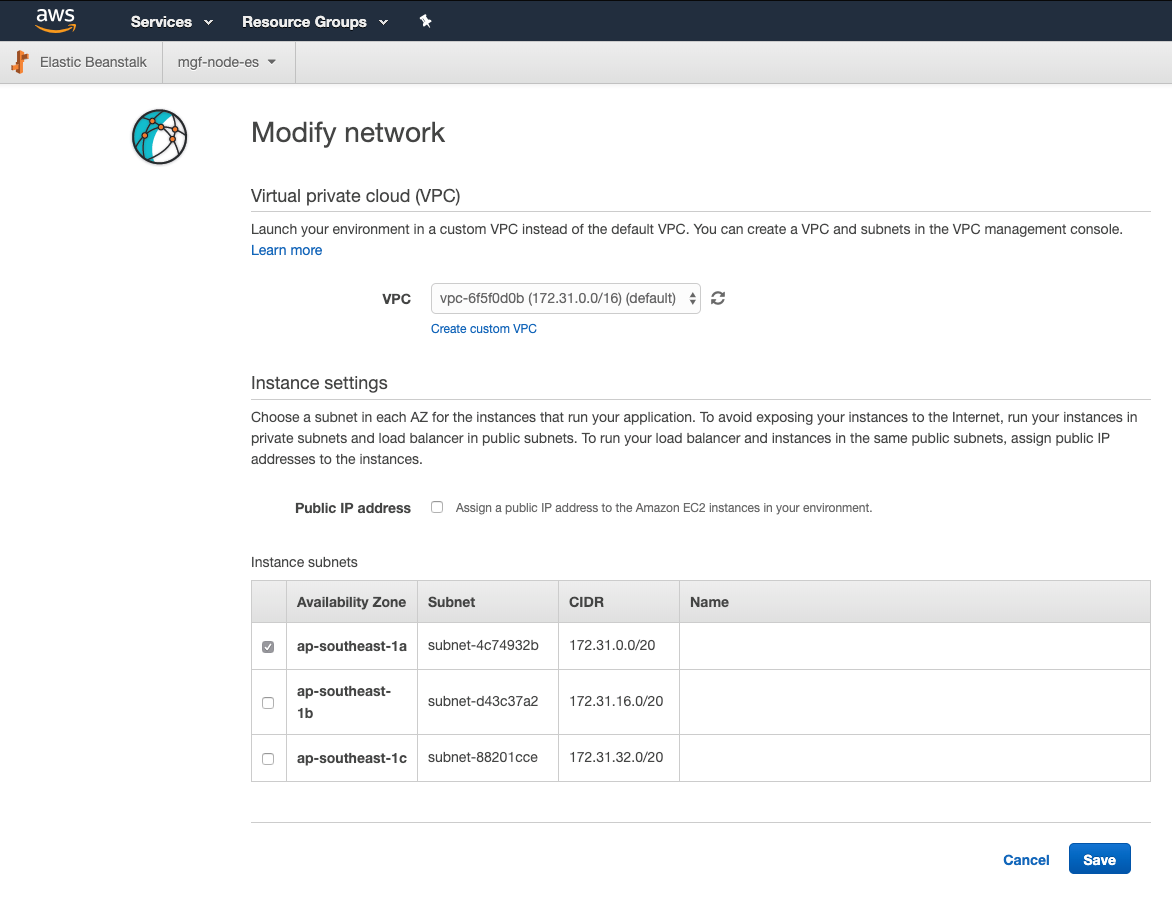
Task: Click the Elastic Beanstalk service icon
Action: 20,62
